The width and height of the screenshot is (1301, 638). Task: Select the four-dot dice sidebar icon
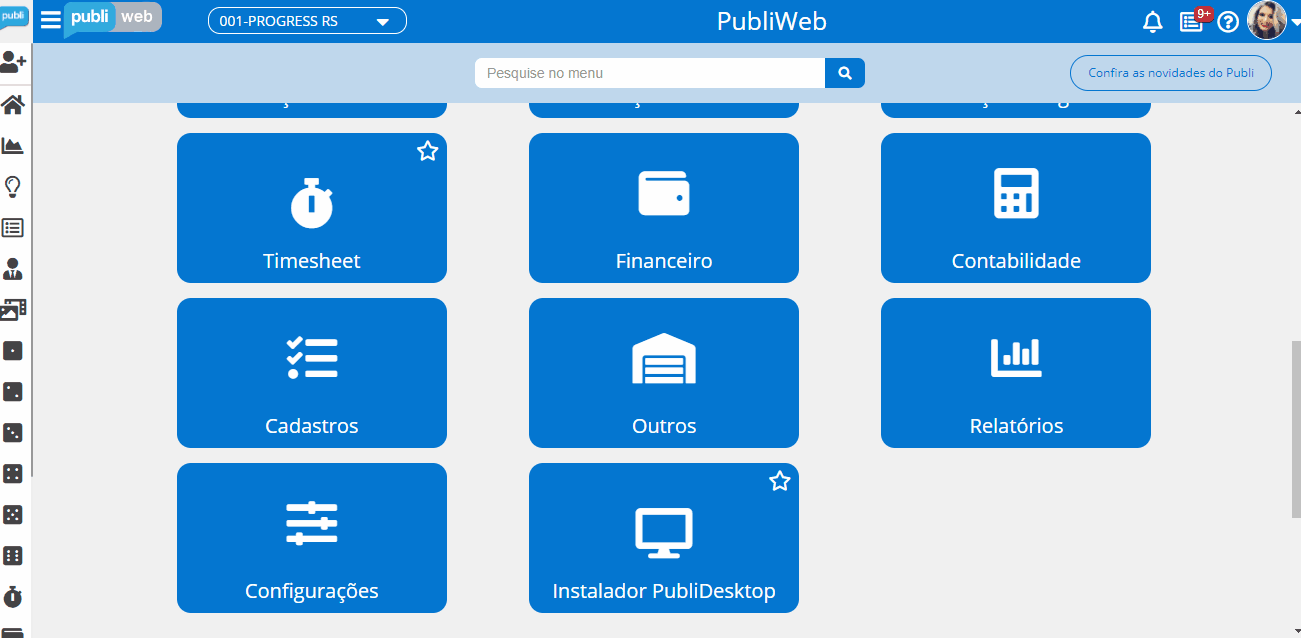point(13,474)
